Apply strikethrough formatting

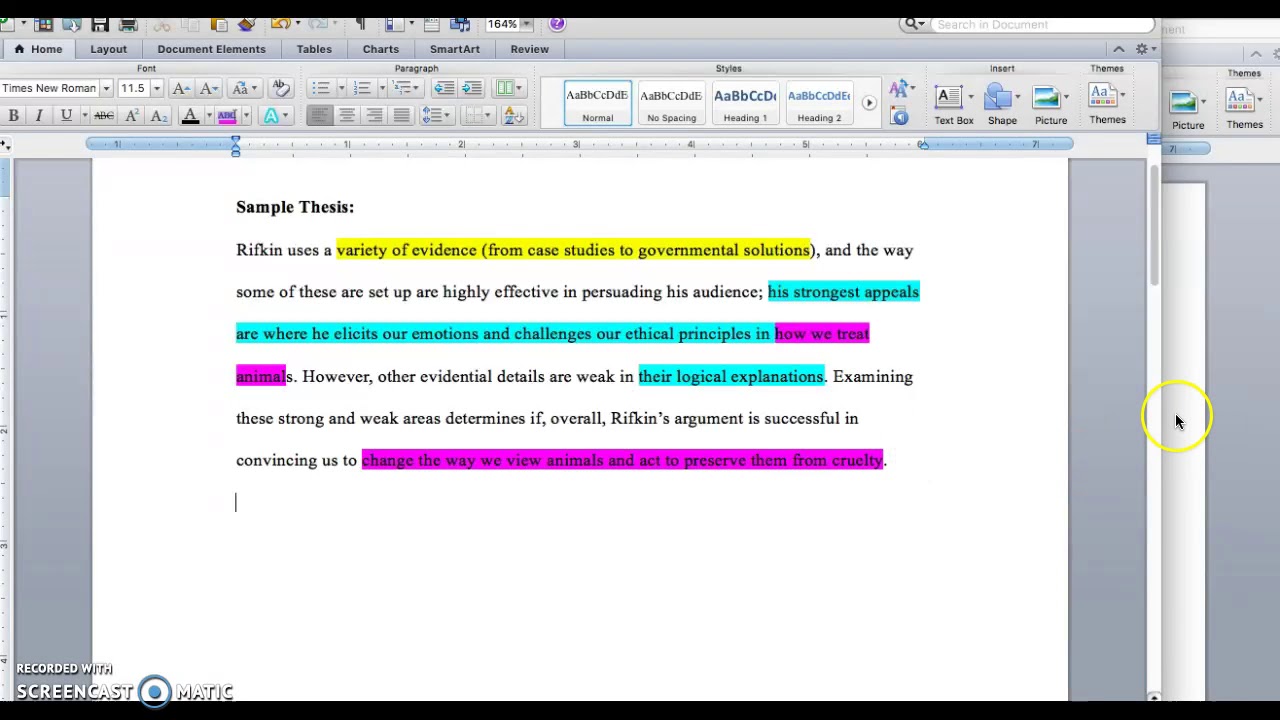tap(103, 116)
